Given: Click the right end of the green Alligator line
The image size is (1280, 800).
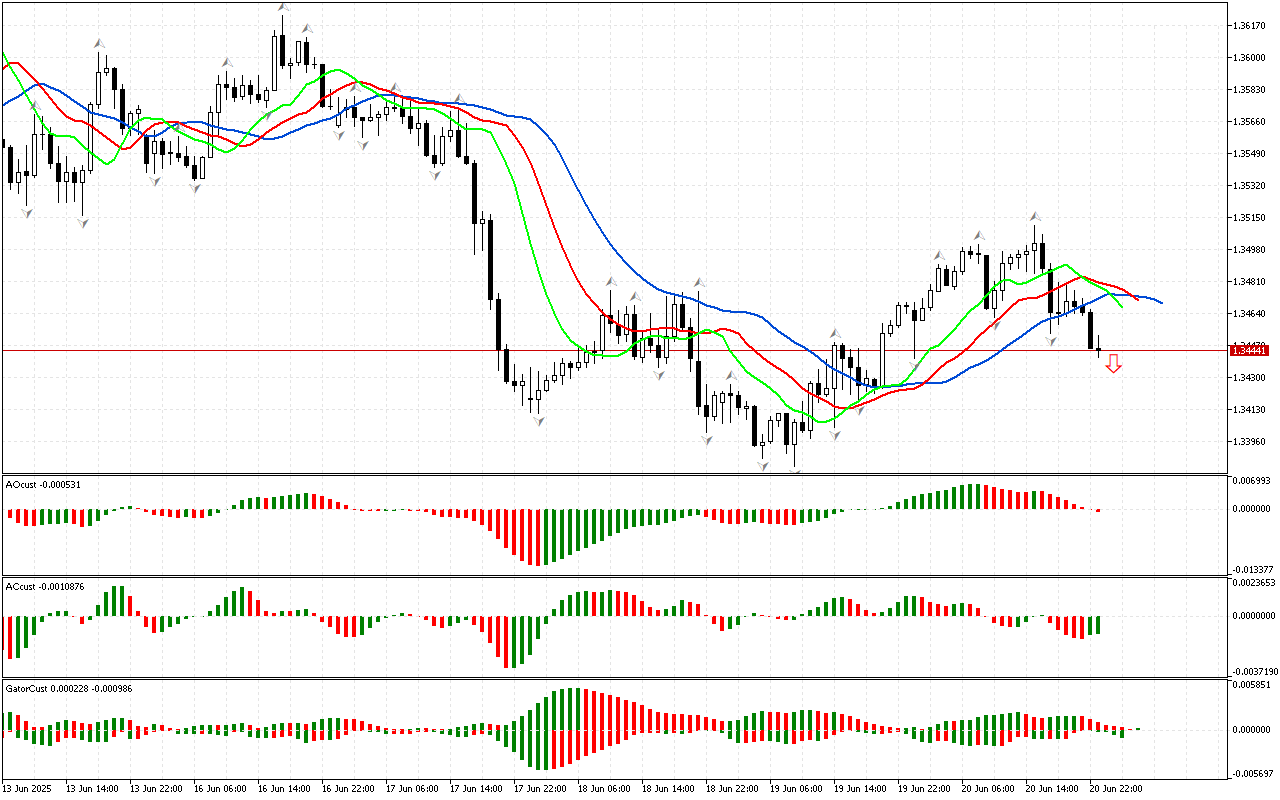Looking at the screenshot, I should (x=1121, y=306).
